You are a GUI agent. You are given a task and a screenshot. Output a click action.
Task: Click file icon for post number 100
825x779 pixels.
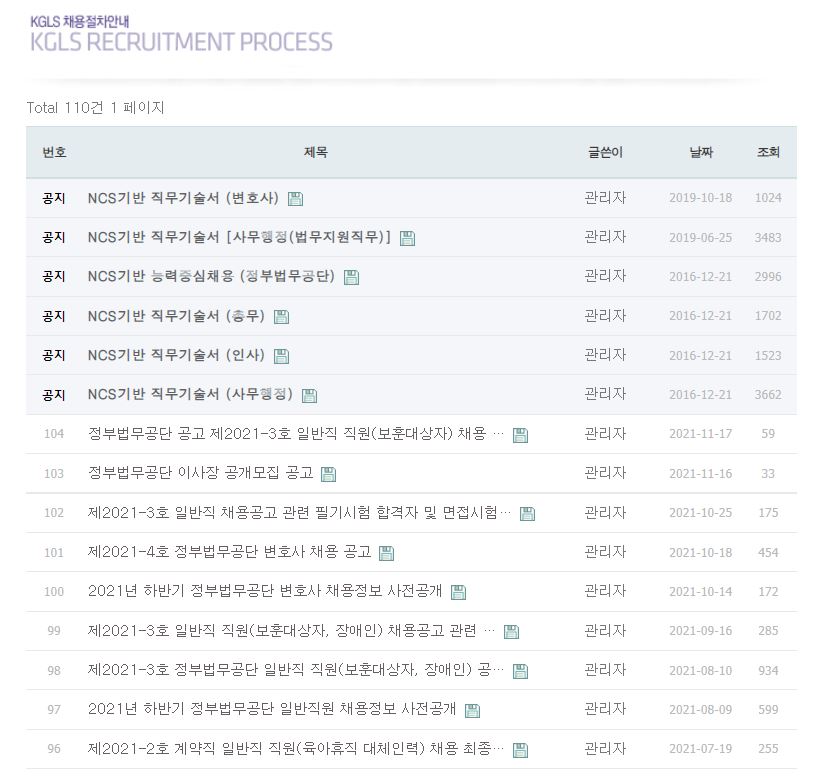pos(458,592)
